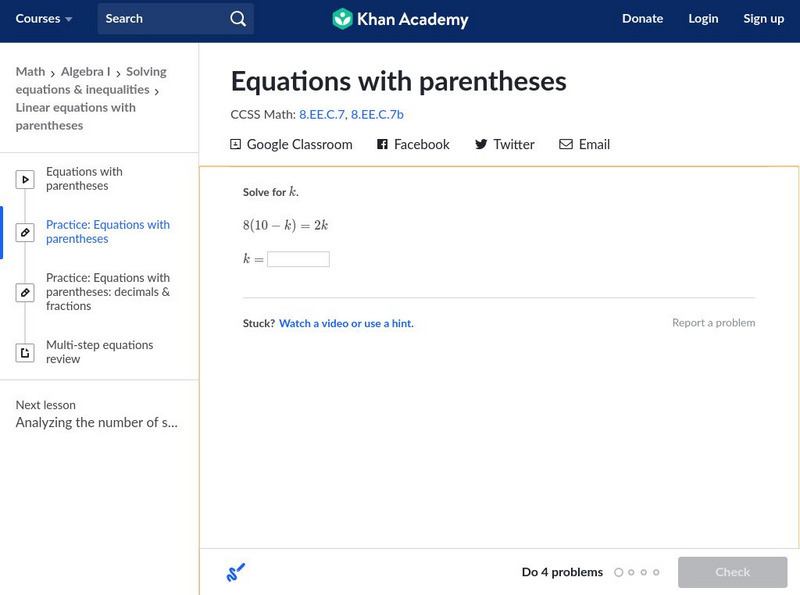Share to Google Classroom
Screen dimensions: 800x595
(238, 144)
